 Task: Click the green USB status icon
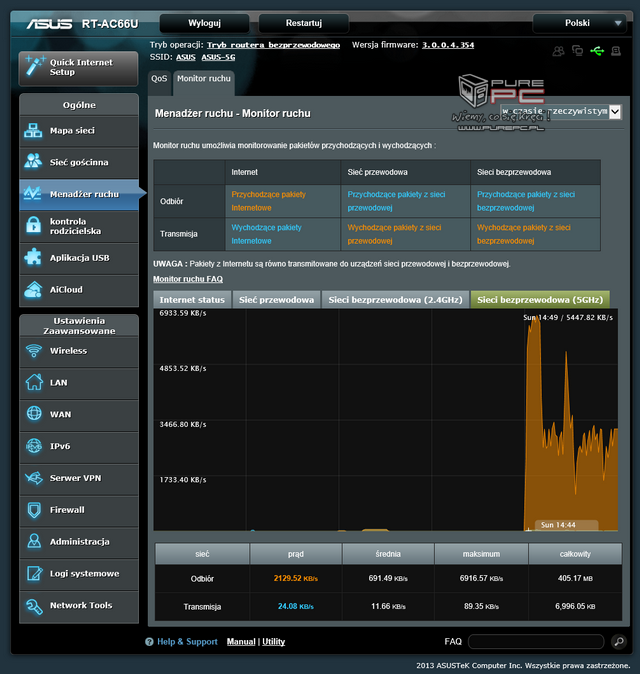click(597, 51)
